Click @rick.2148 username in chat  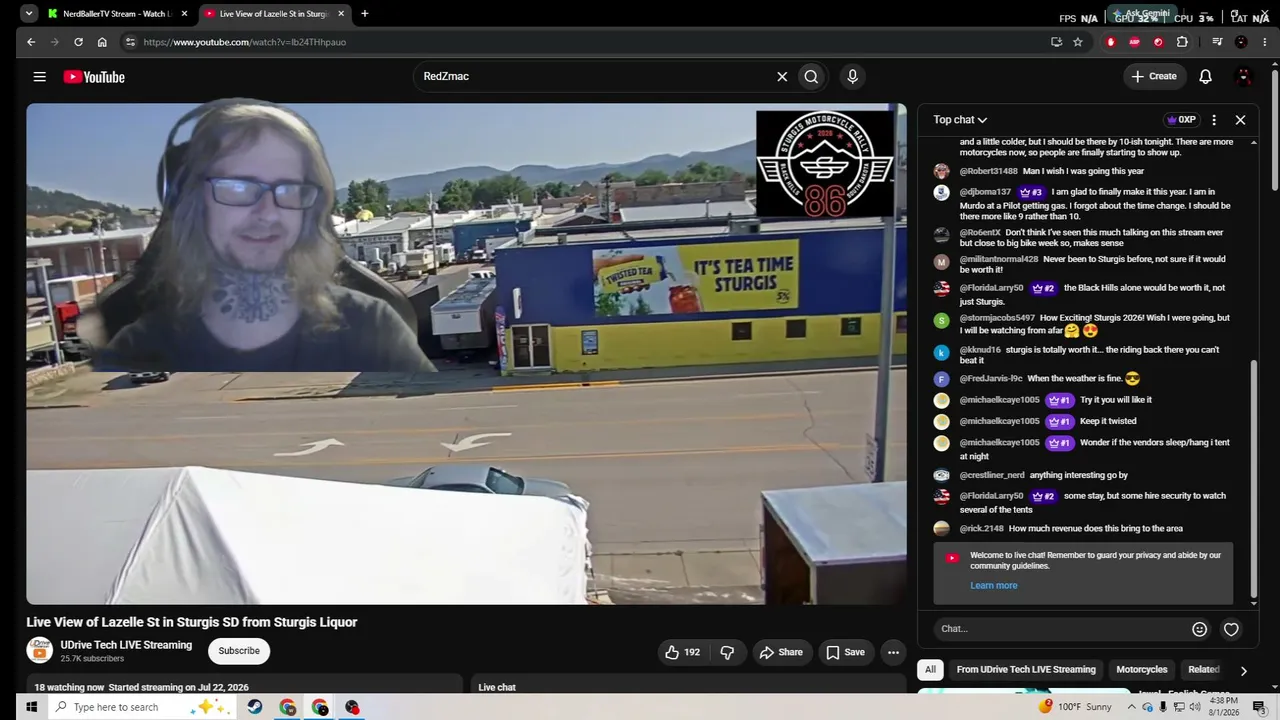click(981, 529)
